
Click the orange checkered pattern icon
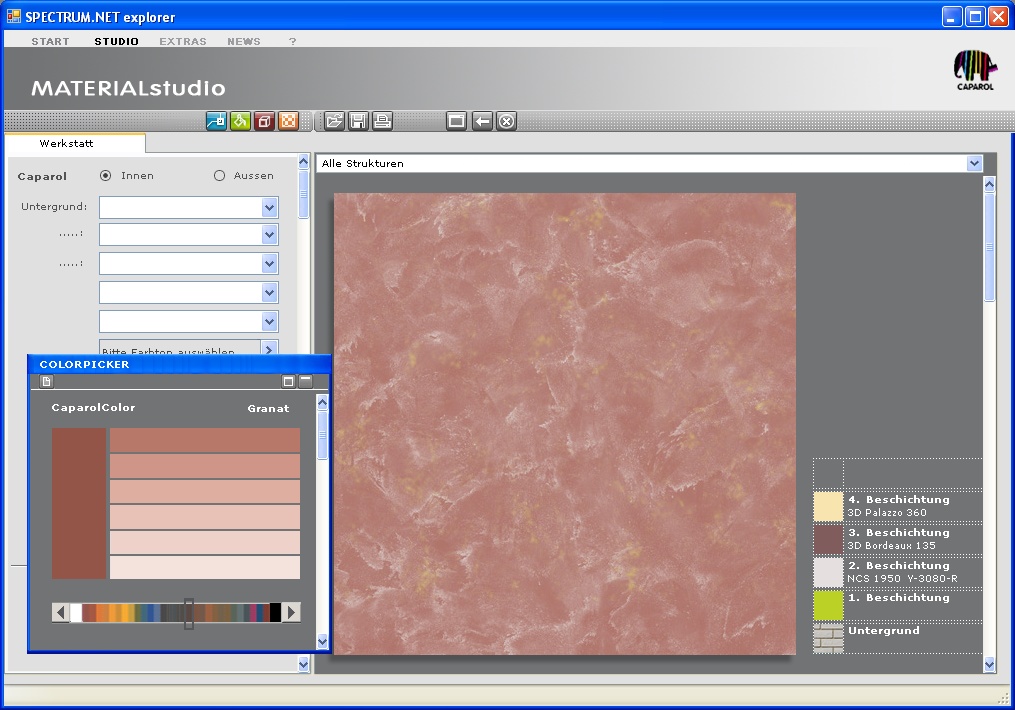(x=288, y=121)
